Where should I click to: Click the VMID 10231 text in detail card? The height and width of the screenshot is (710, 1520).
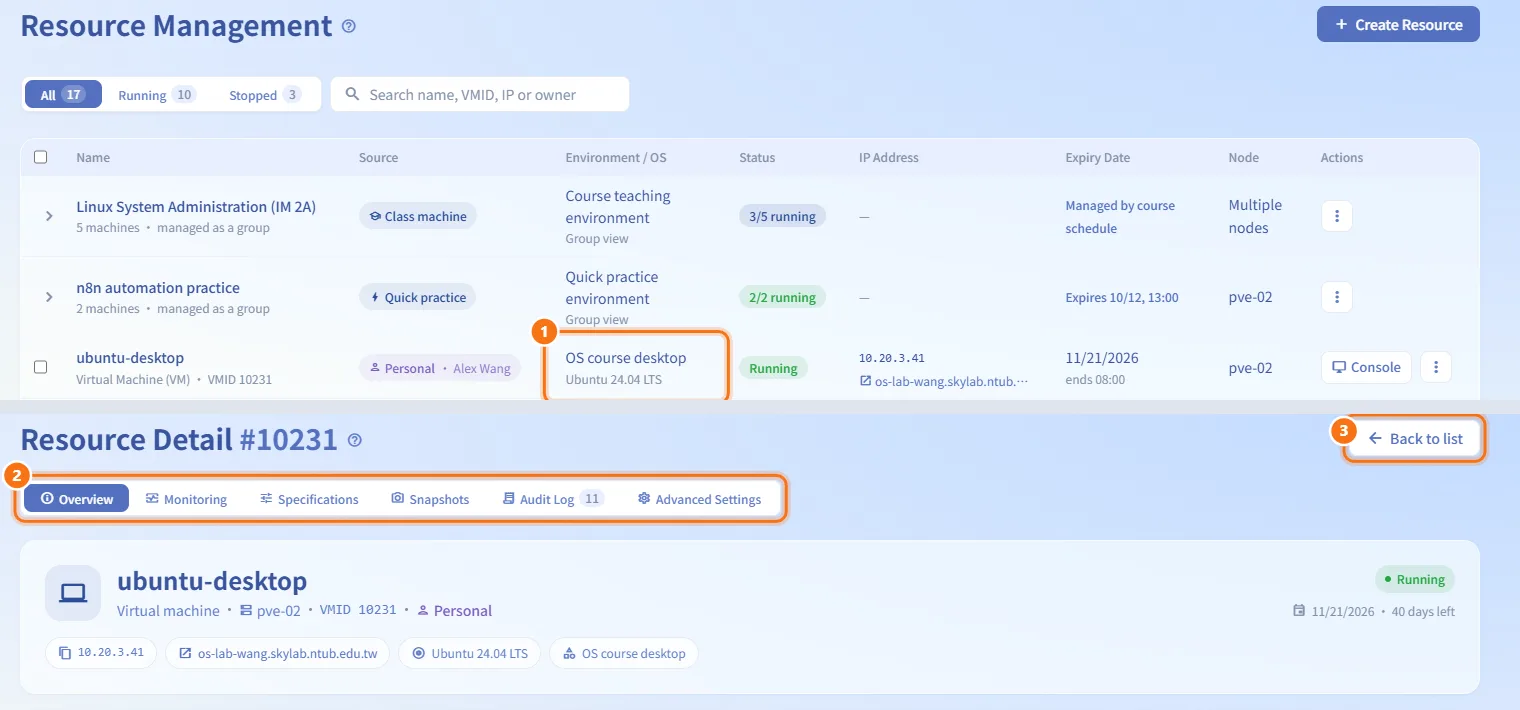pos(358,610)
